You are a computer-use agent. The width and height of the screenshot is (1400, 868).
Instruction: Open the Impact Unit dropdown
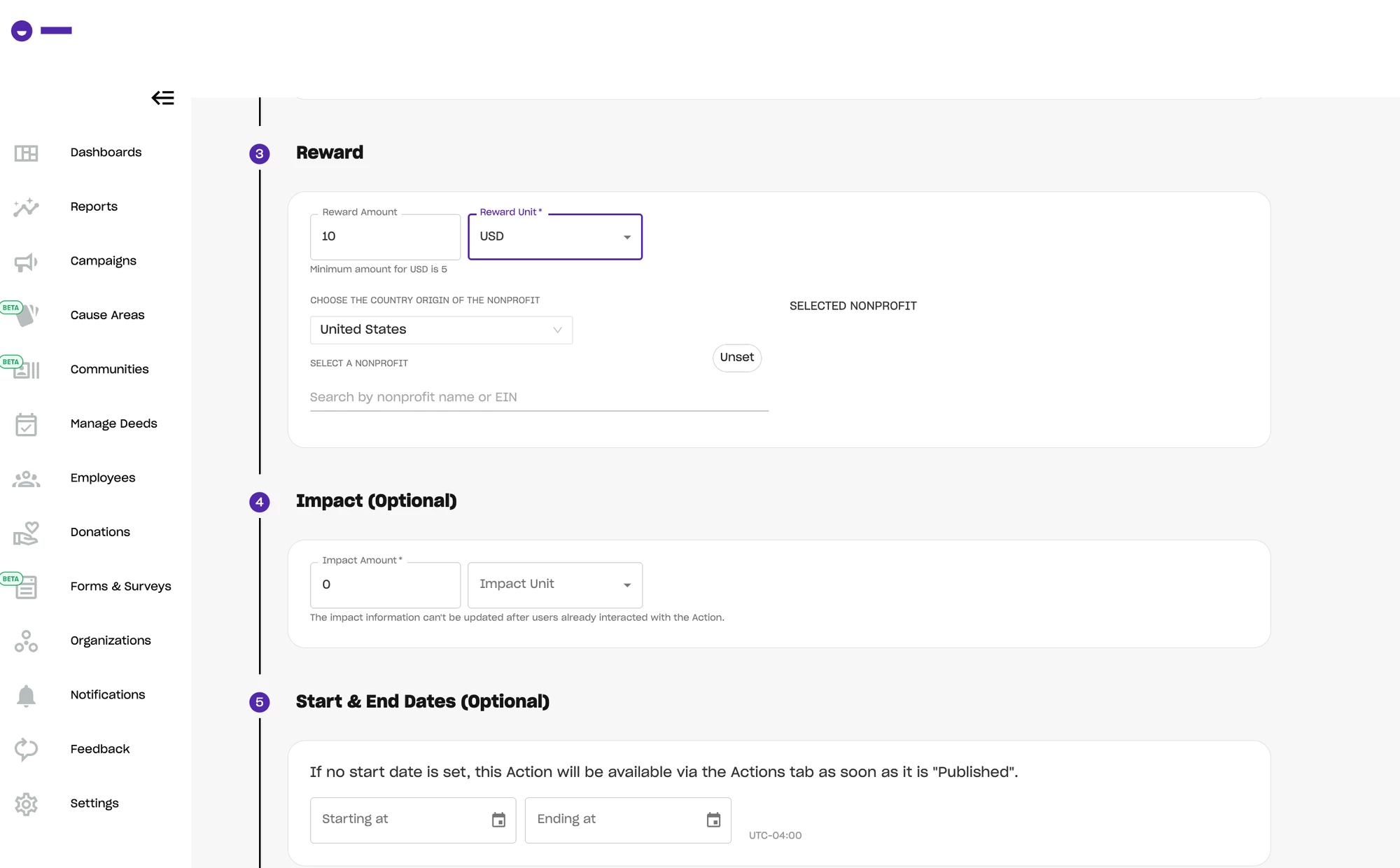[555, 585]
